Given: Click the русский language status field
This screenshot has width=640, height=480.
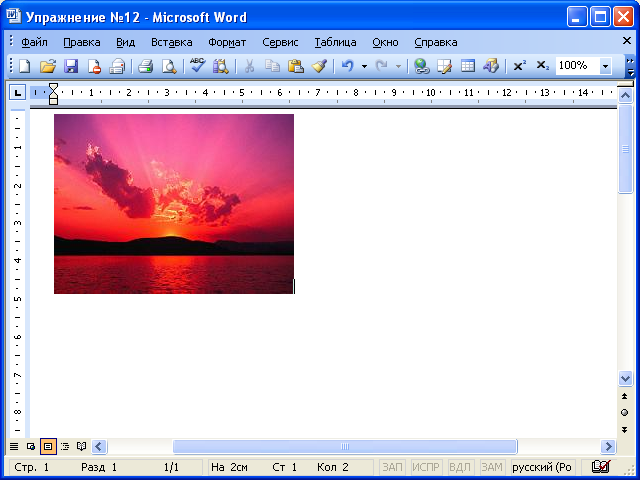Looking at the screenshot, I should (543, 467).
